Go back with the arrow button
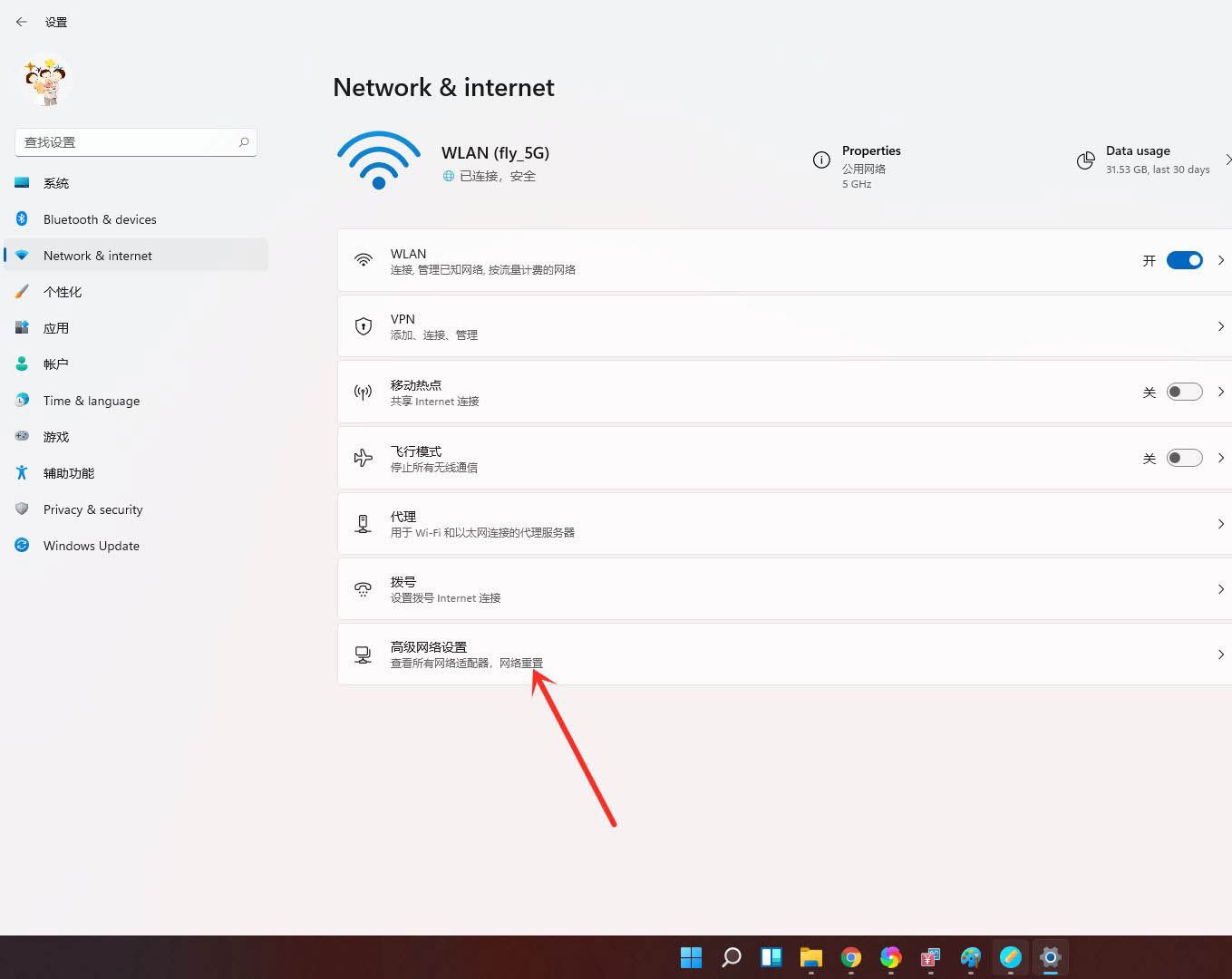Screen dimensions: 1232x979 [22, 22]
